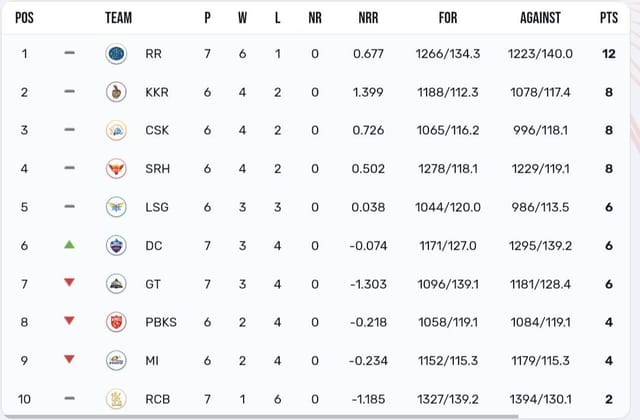Click MI's red down arrow indicator
The image size is (640, 420).
tap(69, 360)
